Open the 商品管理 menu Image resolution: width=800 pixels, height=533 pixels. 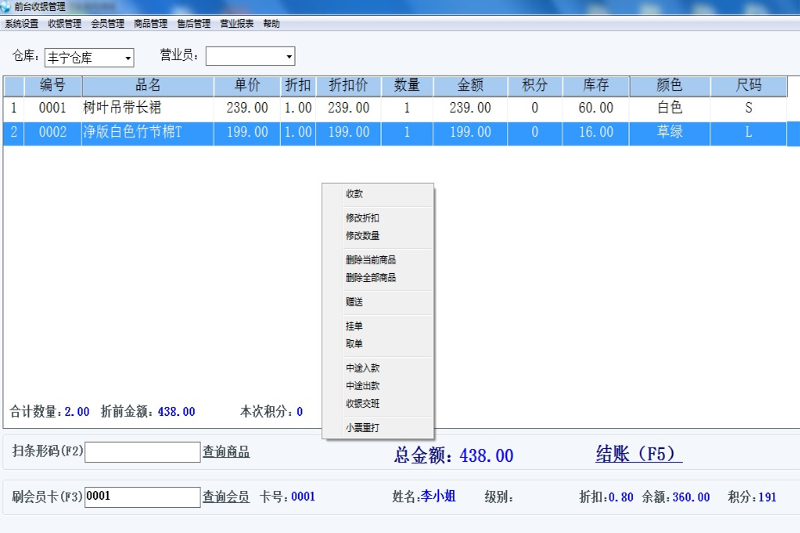click(150, 23)
